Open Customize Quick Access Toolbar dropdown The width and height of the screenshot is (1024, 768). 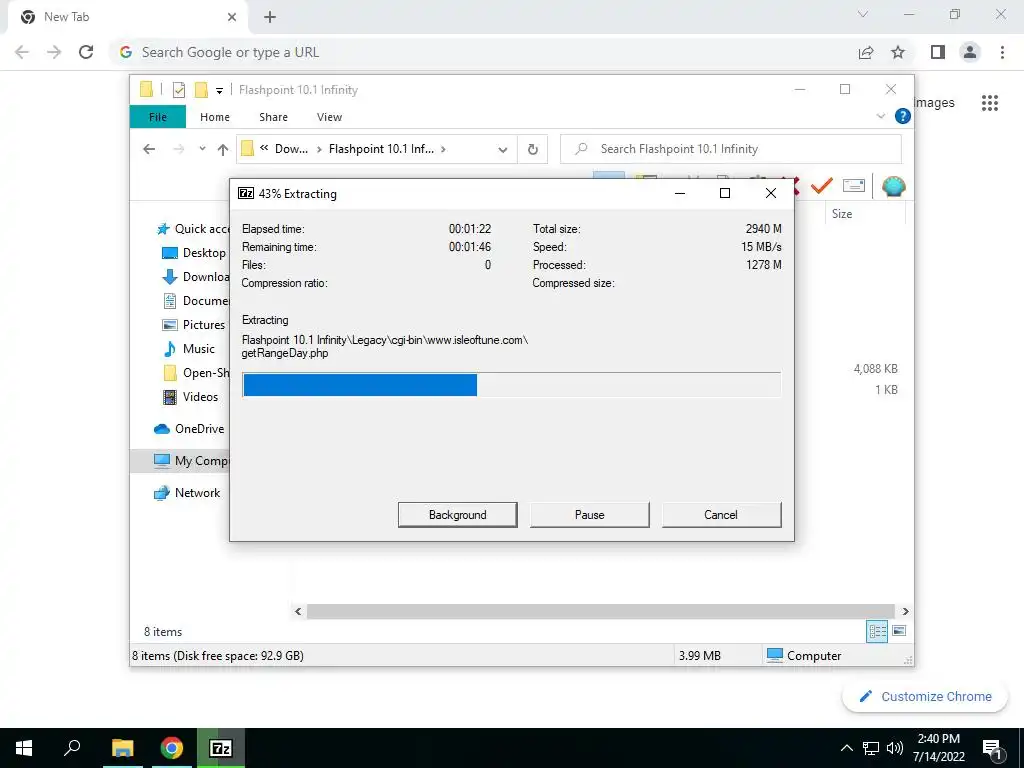coord(219,90)
